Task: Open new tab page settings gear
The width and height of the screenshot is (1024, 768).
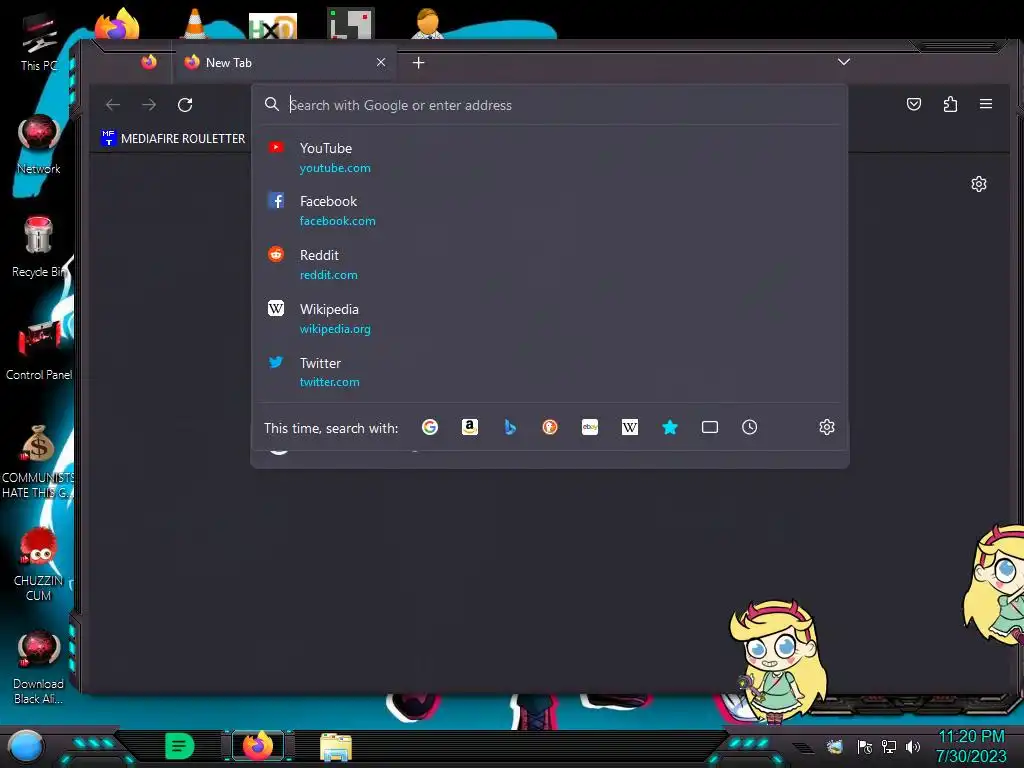Action: 978,184
